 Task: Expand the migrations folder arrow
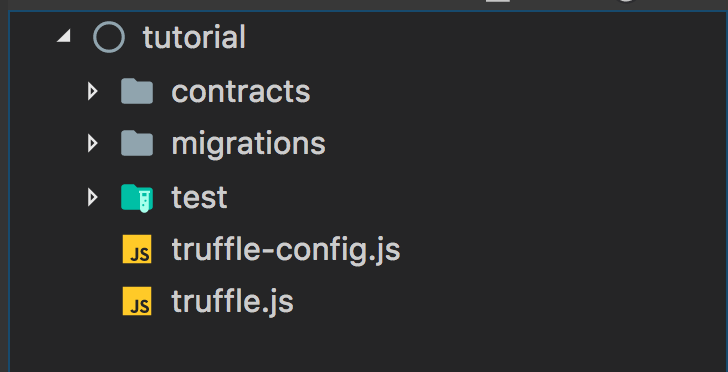pos(92,144)
